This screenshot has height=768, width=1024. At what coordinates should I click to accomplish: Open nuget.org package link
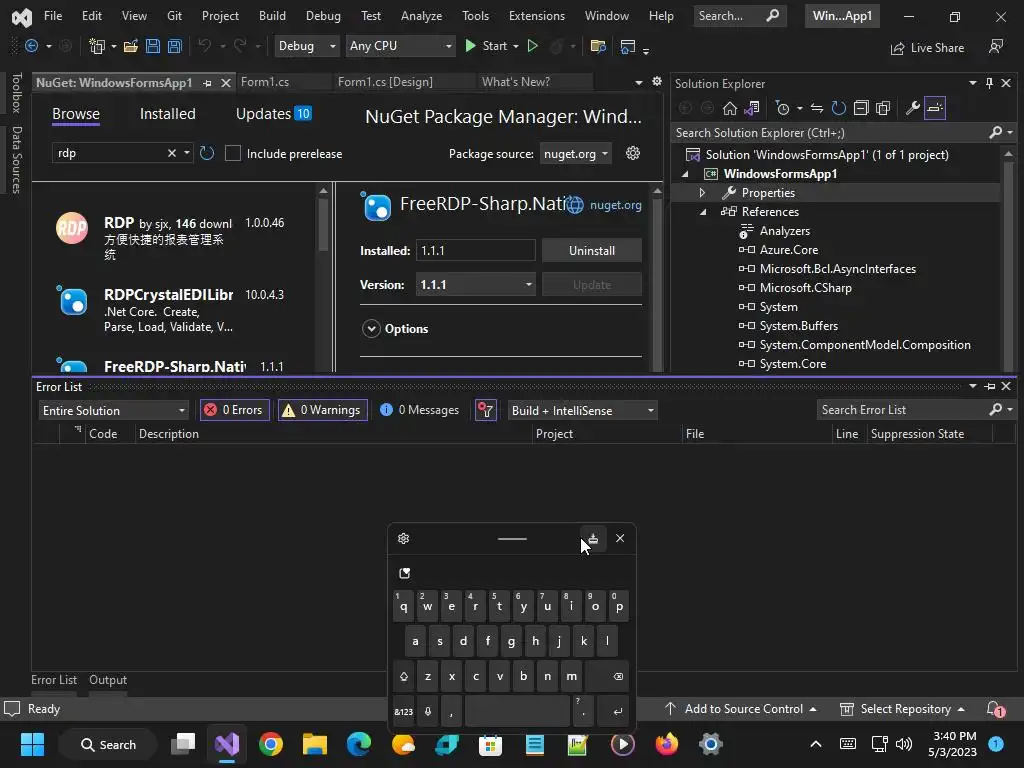point(615,205)
